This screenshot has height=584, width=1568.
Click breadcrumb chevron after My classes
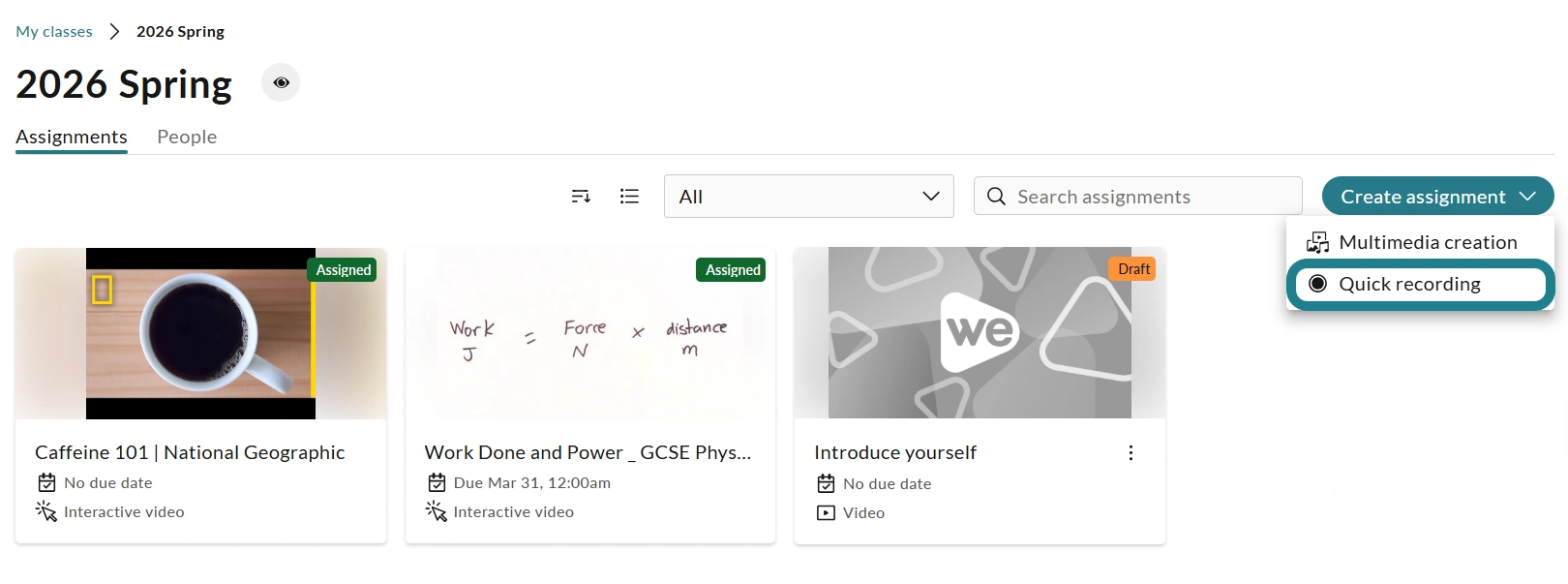114,32
